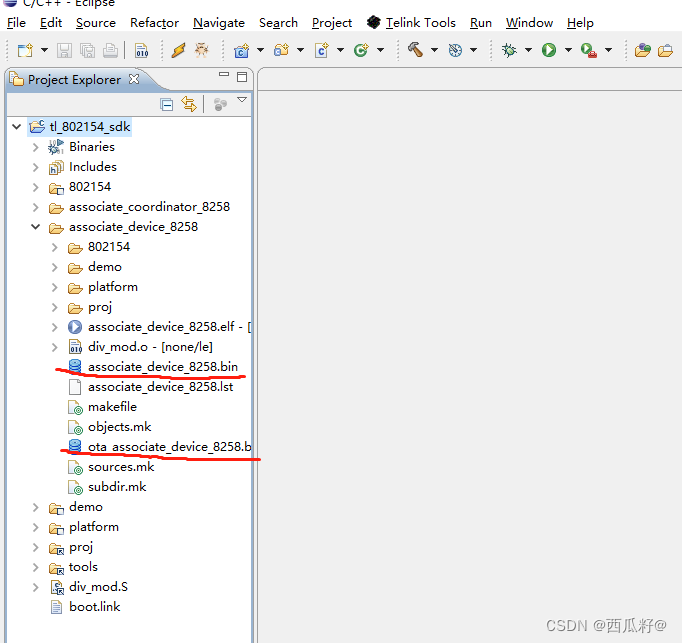Viewport: 682px width, 643px height.
Task: Expand the Binaries node
Action: coord(36,147)
